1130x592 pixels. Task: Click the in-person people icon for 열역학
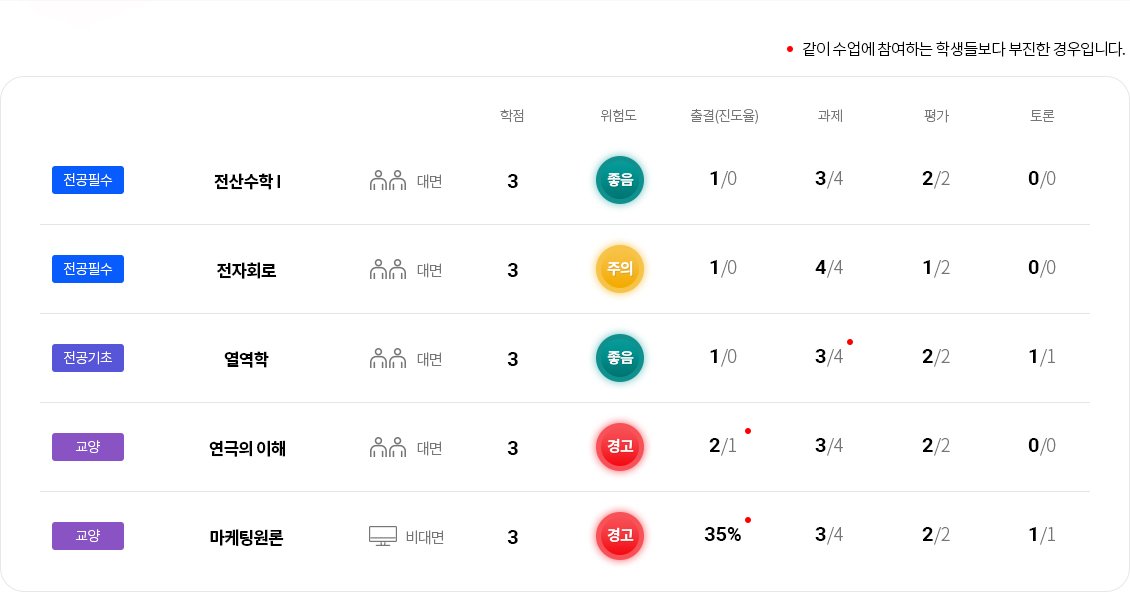click(x=388, y=358)
